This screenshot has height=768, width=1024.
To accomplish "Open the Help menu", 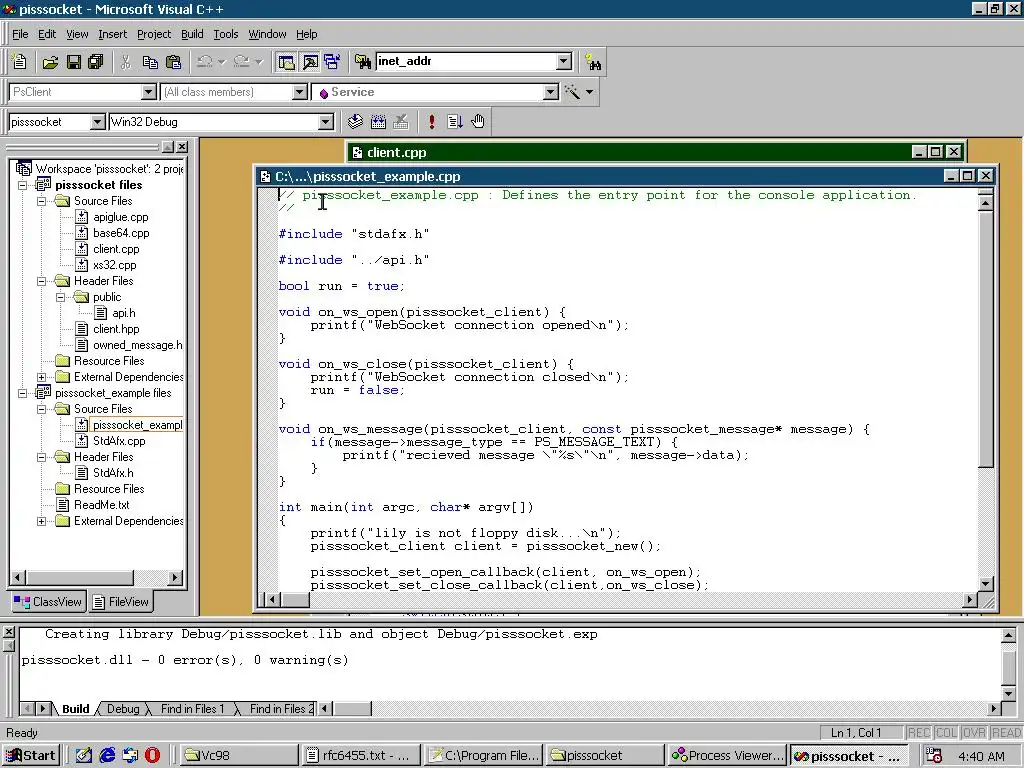I will click(x=307, y=34).
